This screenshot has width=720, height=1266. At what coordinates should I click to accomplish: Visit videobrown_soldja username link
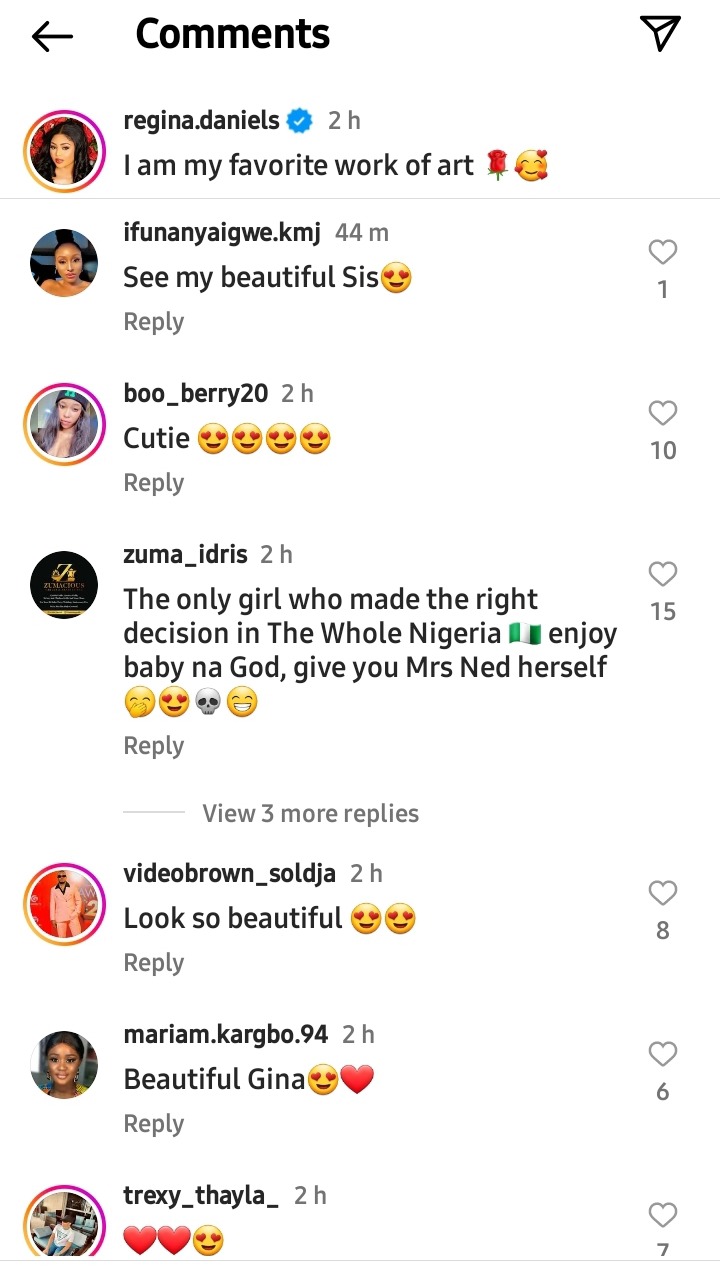click(229, 873)
